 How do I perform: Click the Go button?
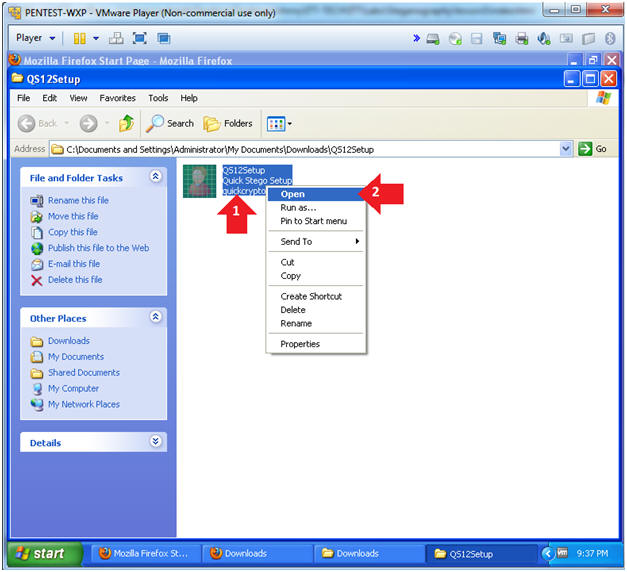pos(593,149)
